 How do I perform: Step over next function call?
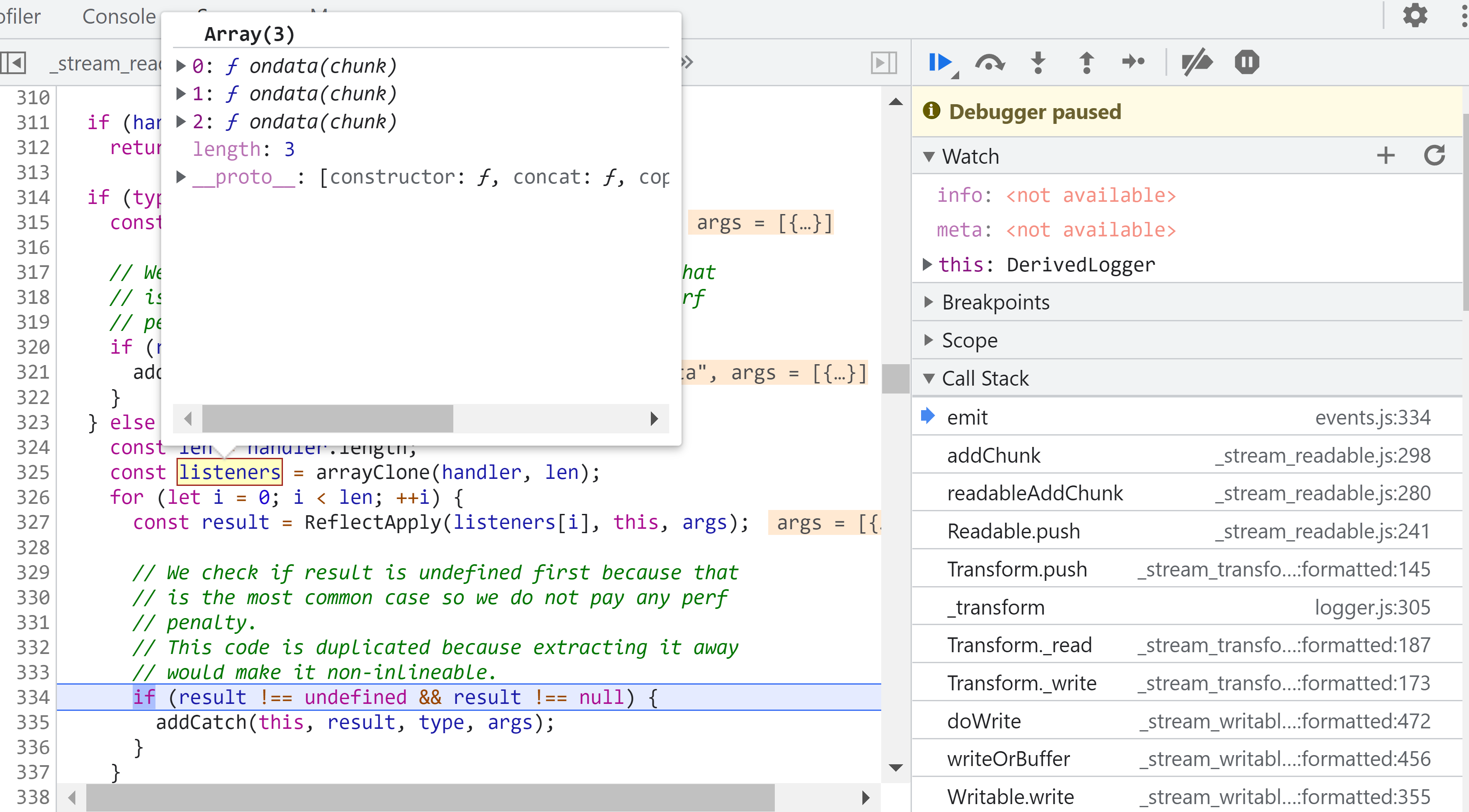[989, 62]
